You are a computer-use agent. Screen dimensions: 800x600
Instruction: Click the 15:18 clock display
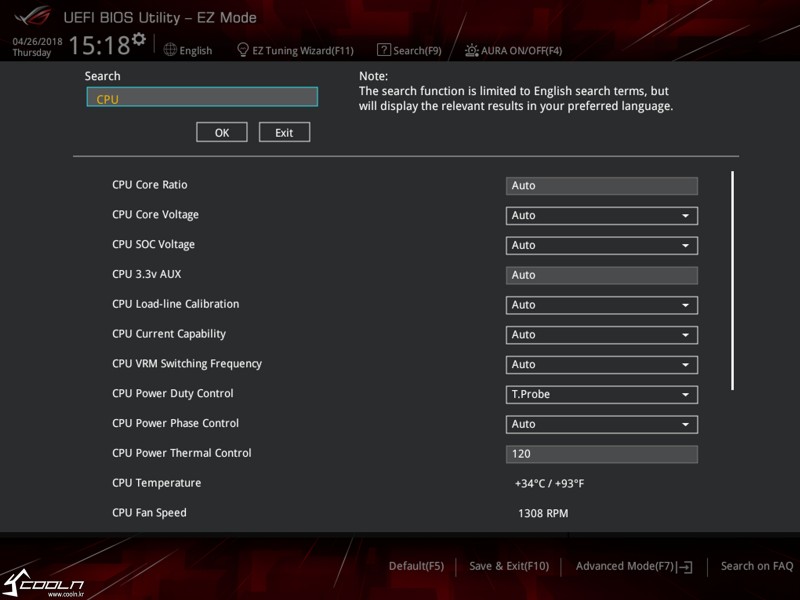point(99,45)
